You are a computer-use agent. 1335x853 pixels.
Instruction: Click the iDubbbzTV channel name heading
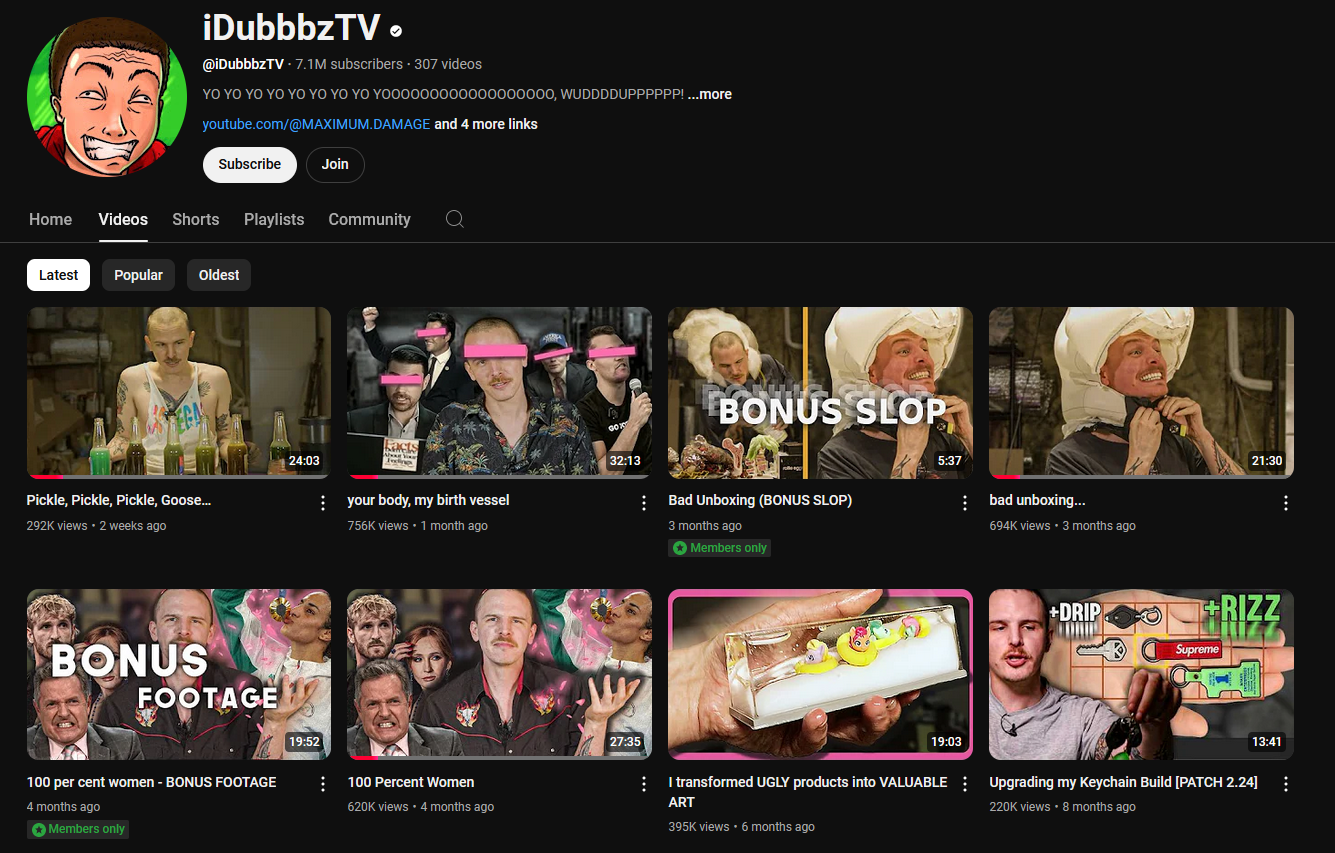click(x=291, y=27)
